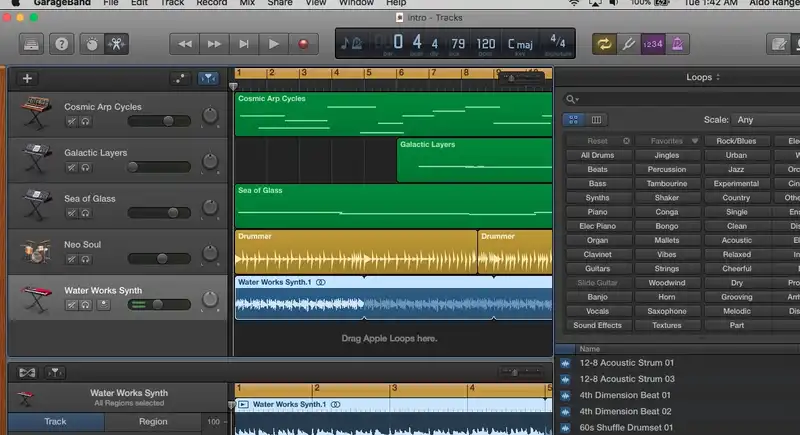This screenshot has width=800, height=435.
Task: Click the Water Works Synth input monitoring button
Action: 103,305
